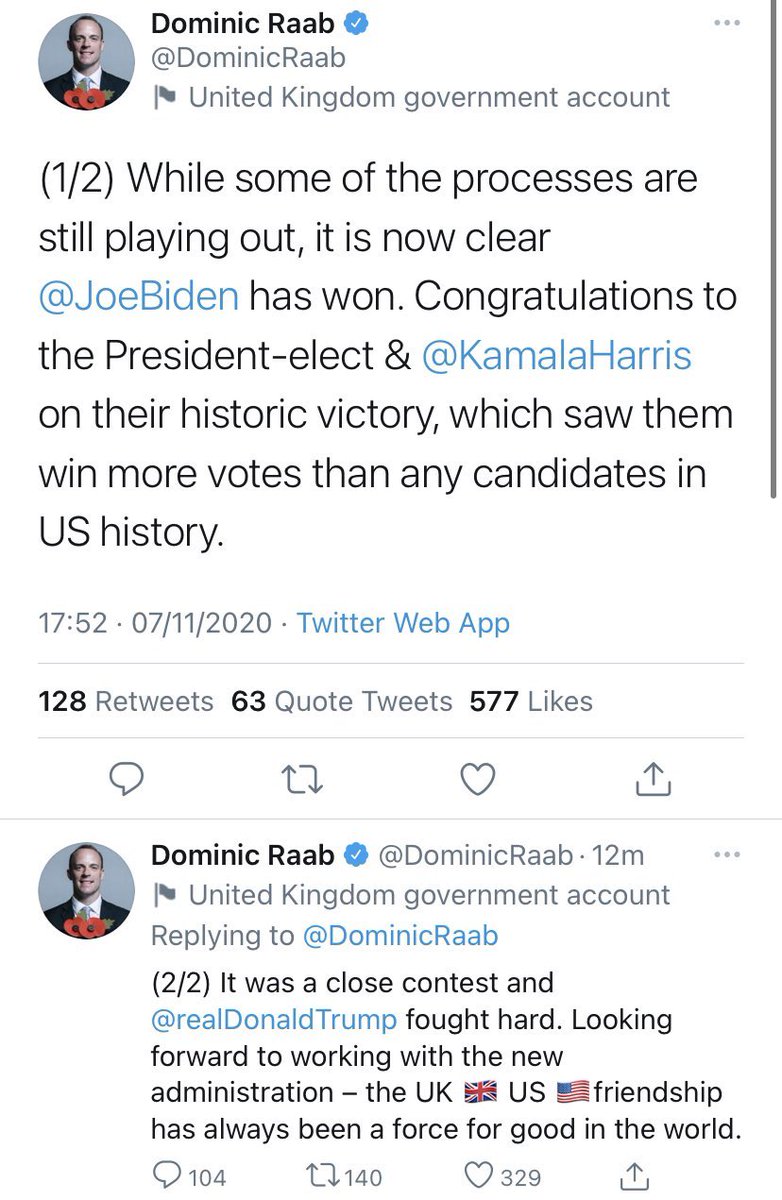Open the reply tweet's profile picture
Screen dimensions: 782x1200
[x=86, y=892]
